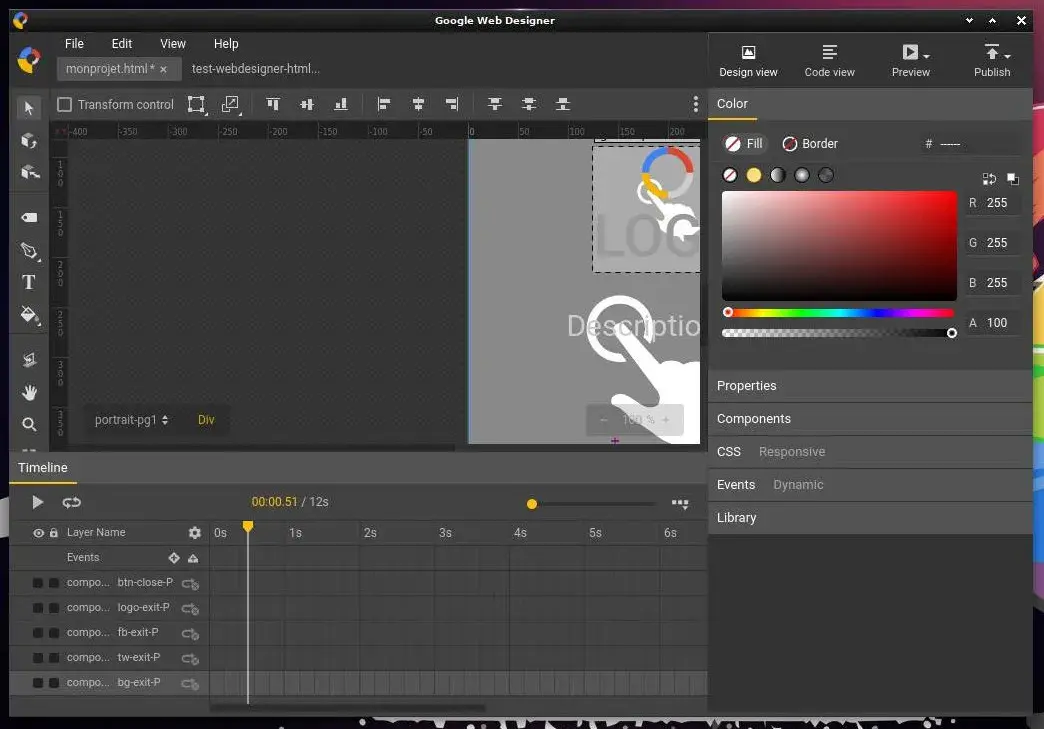Screen dimensions: 1044x729
Task: Click the selection bounding box icon
Action: click(x=196, y=104)
